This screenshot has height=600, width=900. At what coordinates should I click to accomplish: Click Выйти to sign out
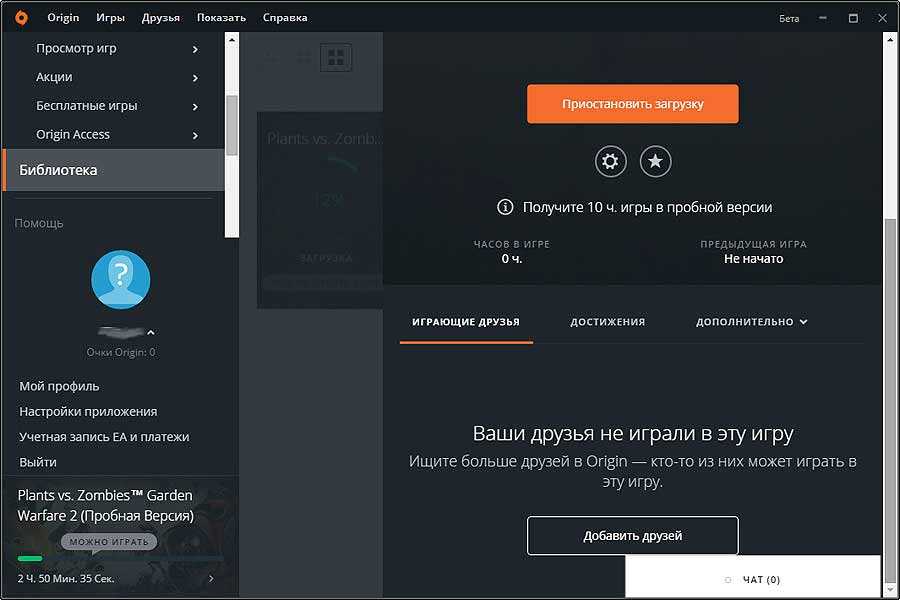point(38,462)
